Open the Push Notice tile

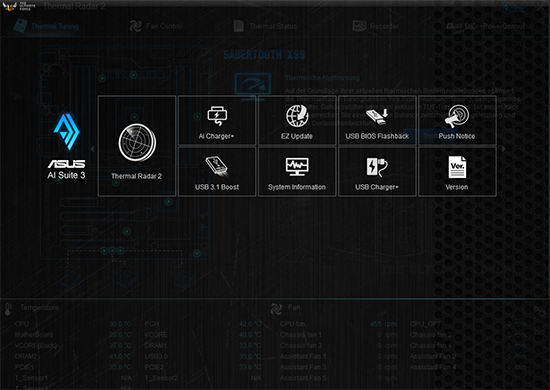point(457,120)
